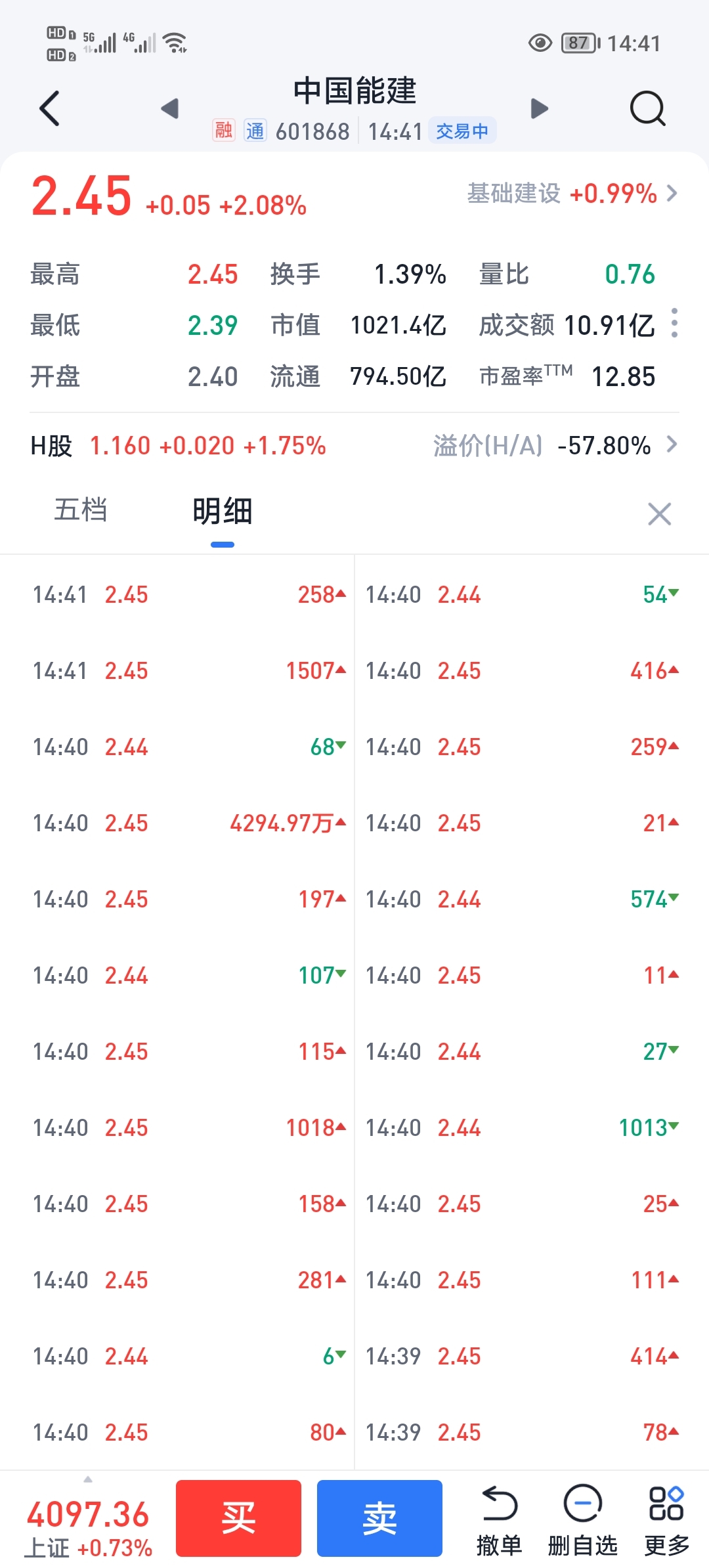Expand the 上证 index bar arrow
The width and height of the screenshot is (709, 1568).
(88, 1479)
